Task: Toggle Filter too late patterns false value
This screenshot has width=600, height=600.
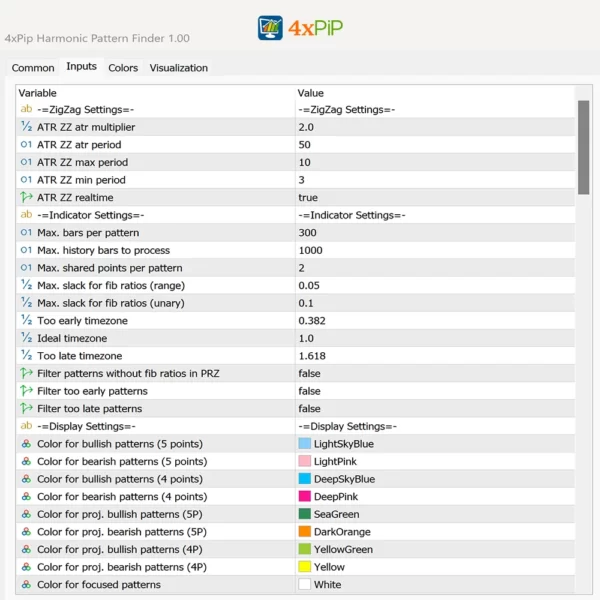Action: pos(309,408)
